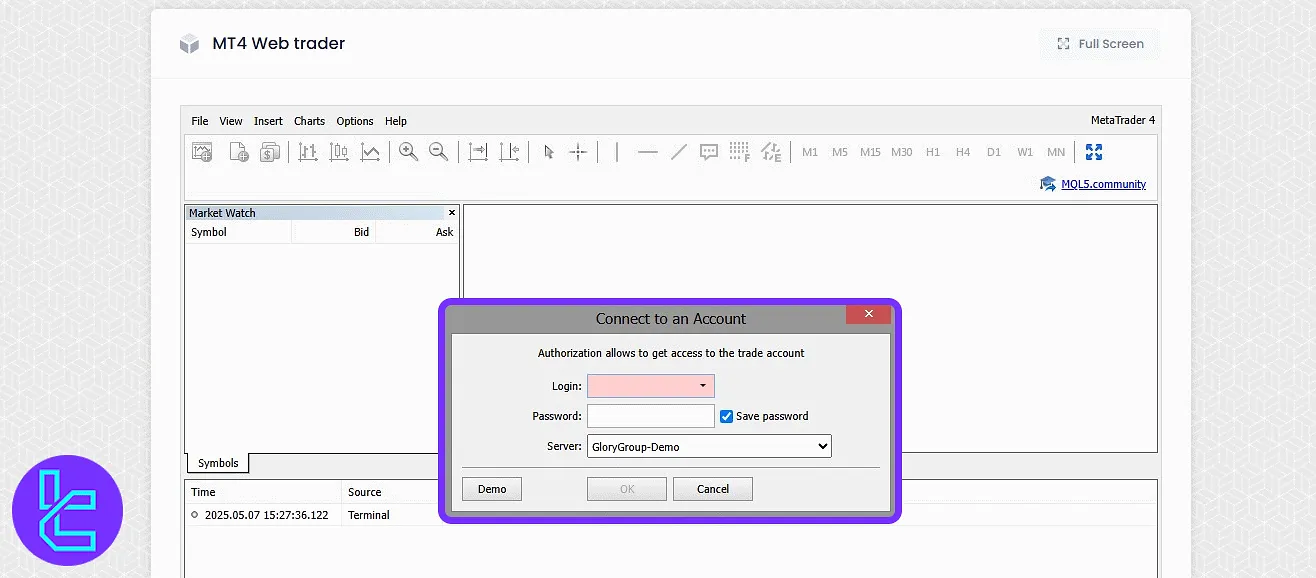Set timeframe to D1
Image resolution: width=1316 pixels, height=578 pixels.
coord(994,152)
